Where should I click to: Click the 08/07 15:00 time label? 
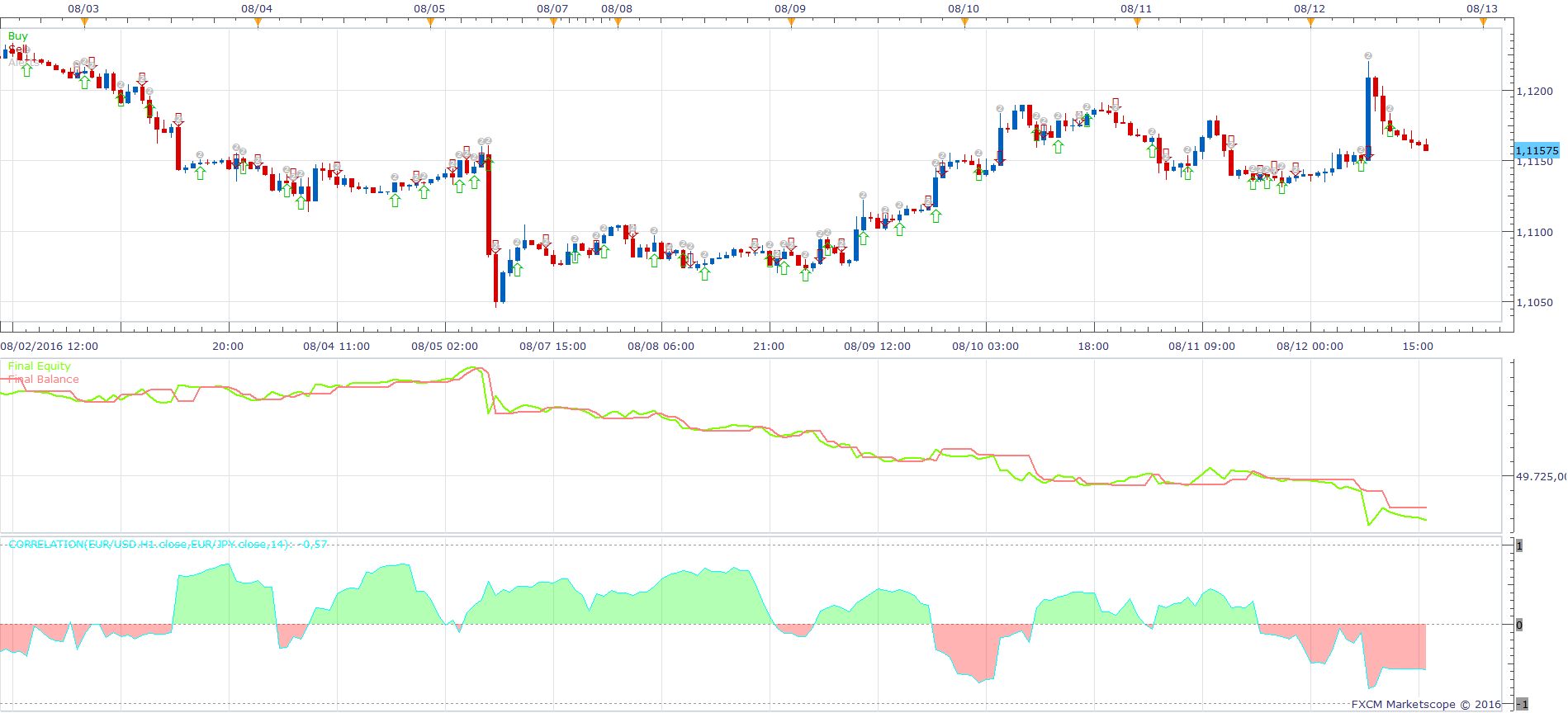pyautogui.click(x=552, y=347)
